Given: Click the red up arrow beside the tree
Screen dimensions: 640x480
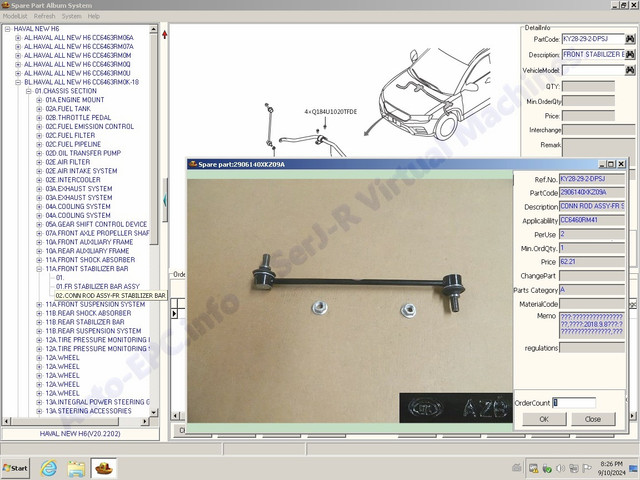Looking at the screenshot, I should (x=164, y=35).
